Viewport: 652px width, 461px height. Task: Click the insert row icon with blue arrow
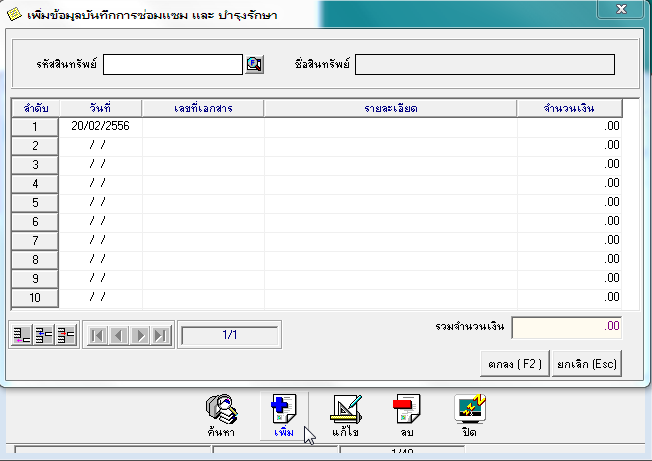[43, 335]
